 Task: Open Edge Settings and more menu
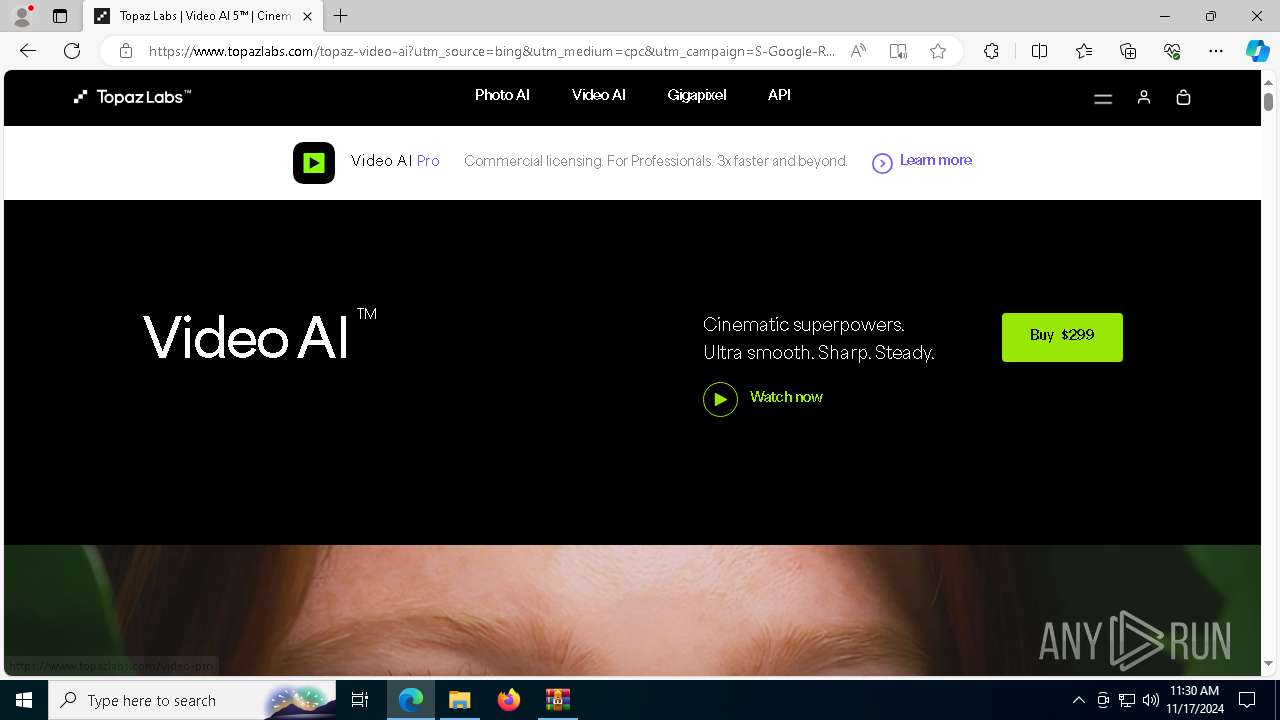pyautogui.click(x=1216, y=51)
